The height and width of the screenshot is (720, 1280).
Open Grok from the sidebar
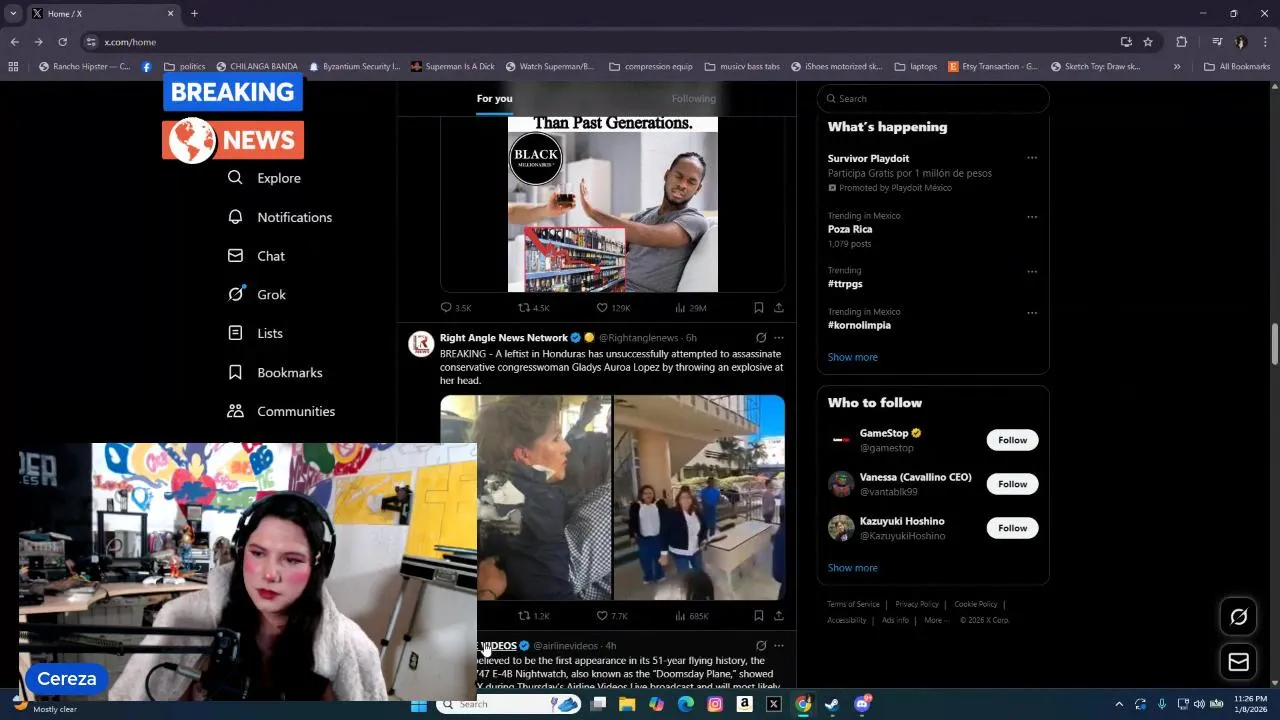pos(257,295)
